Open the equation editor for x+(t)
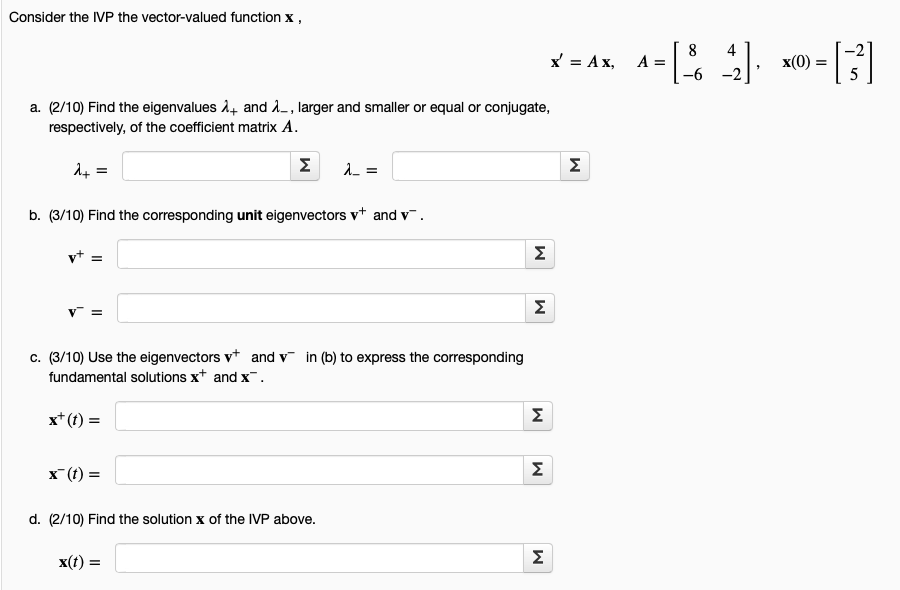 pos(537,415)
